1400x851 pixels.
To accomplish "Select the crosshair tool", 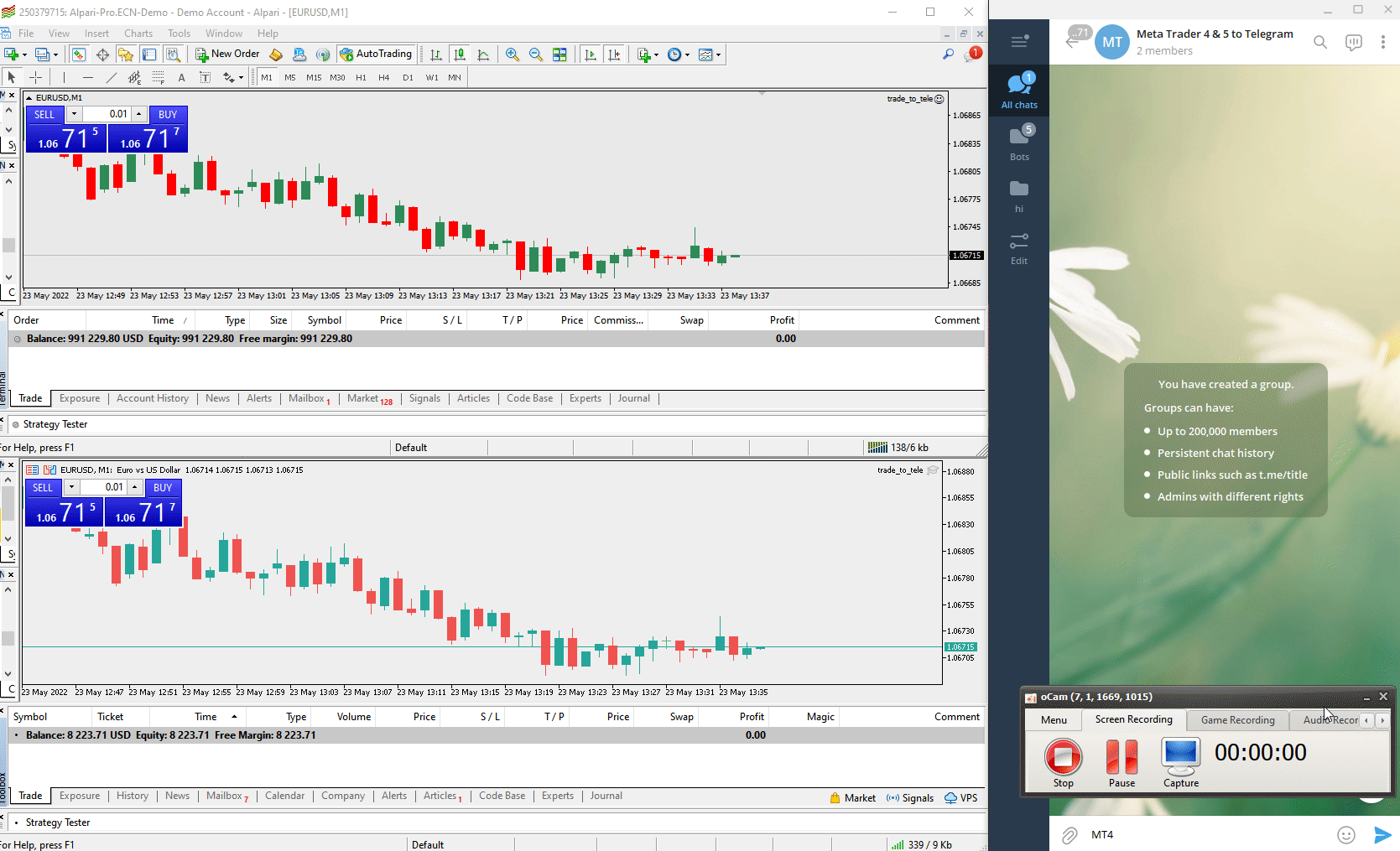I will pyautogui.click(x=35, y=77).
